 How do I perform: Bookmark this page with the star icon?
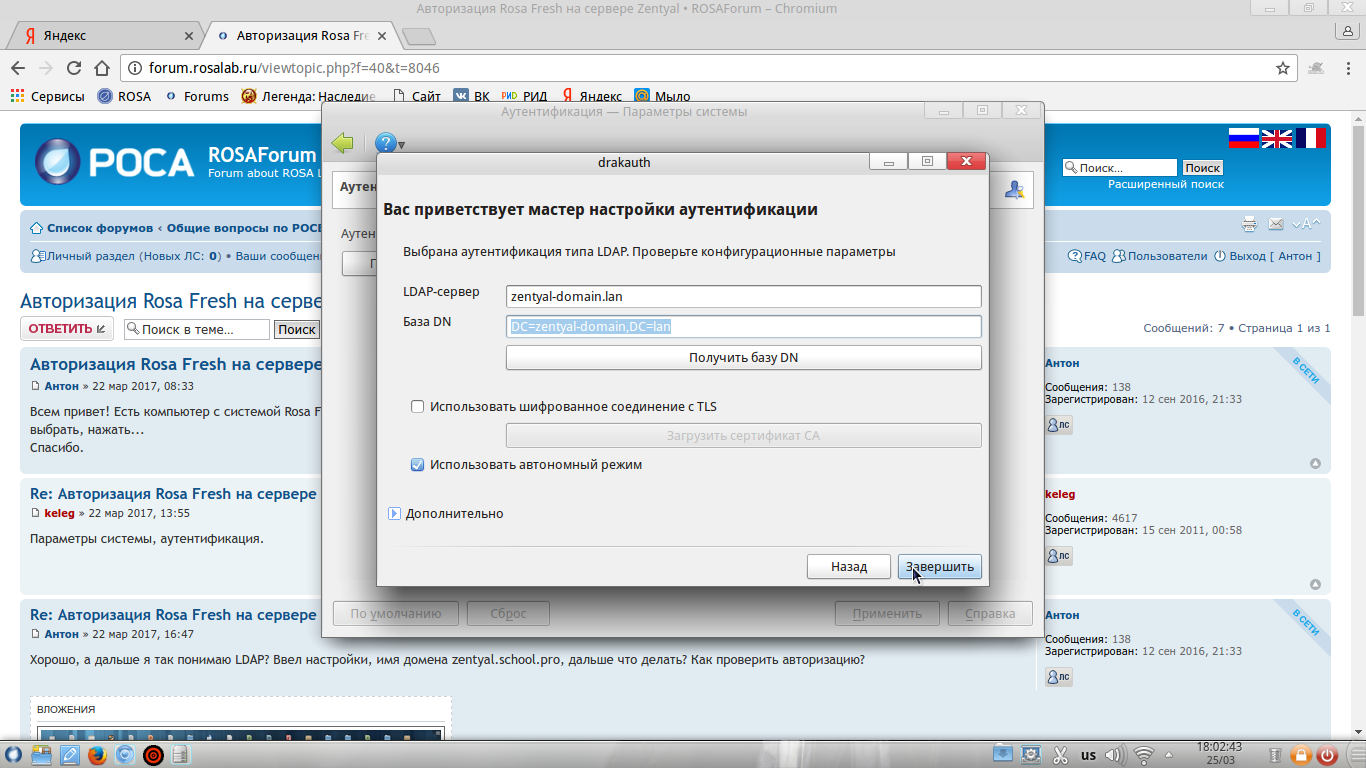[x=1283, y=68]
